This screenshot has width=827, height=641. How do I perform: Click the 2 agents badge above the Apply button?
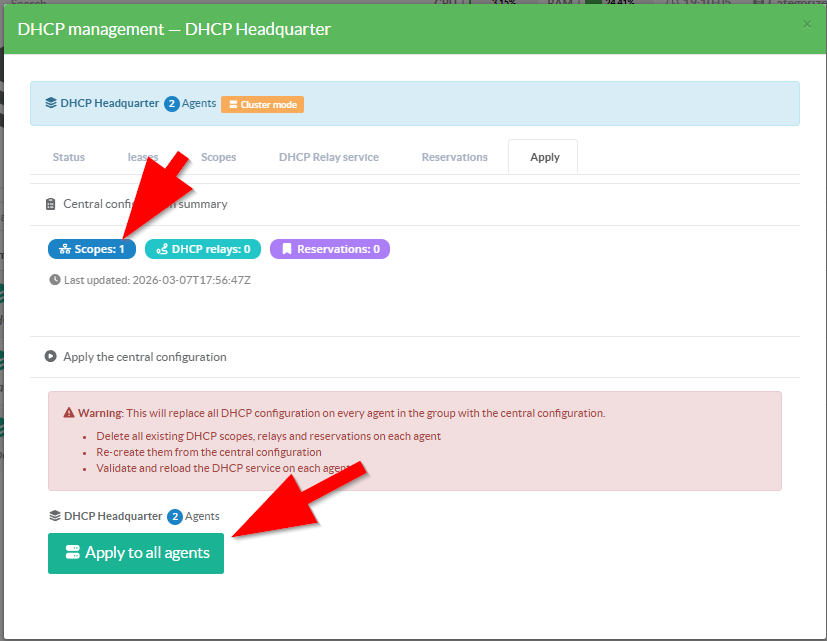[x=174, y=517]
